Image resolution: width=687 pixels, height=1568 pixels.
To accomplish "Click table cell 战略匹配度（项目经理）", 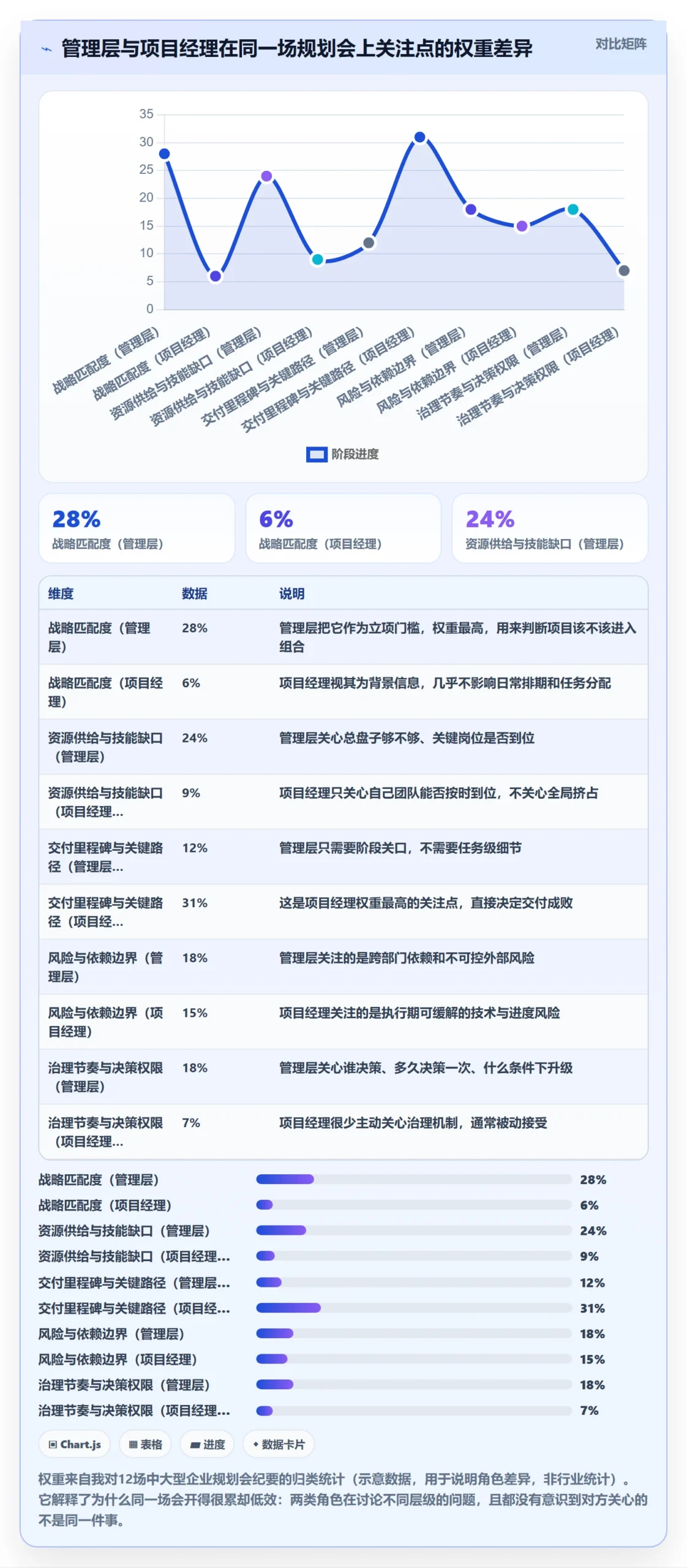I will tap(105, 692).
